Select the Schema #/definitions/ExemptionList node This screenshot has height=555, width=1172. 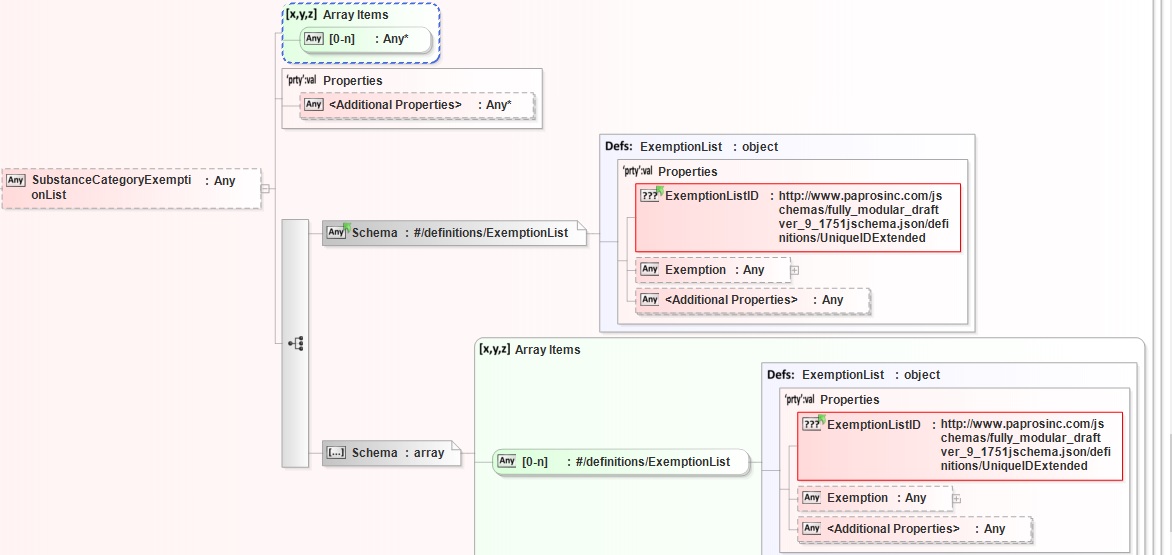454,233
